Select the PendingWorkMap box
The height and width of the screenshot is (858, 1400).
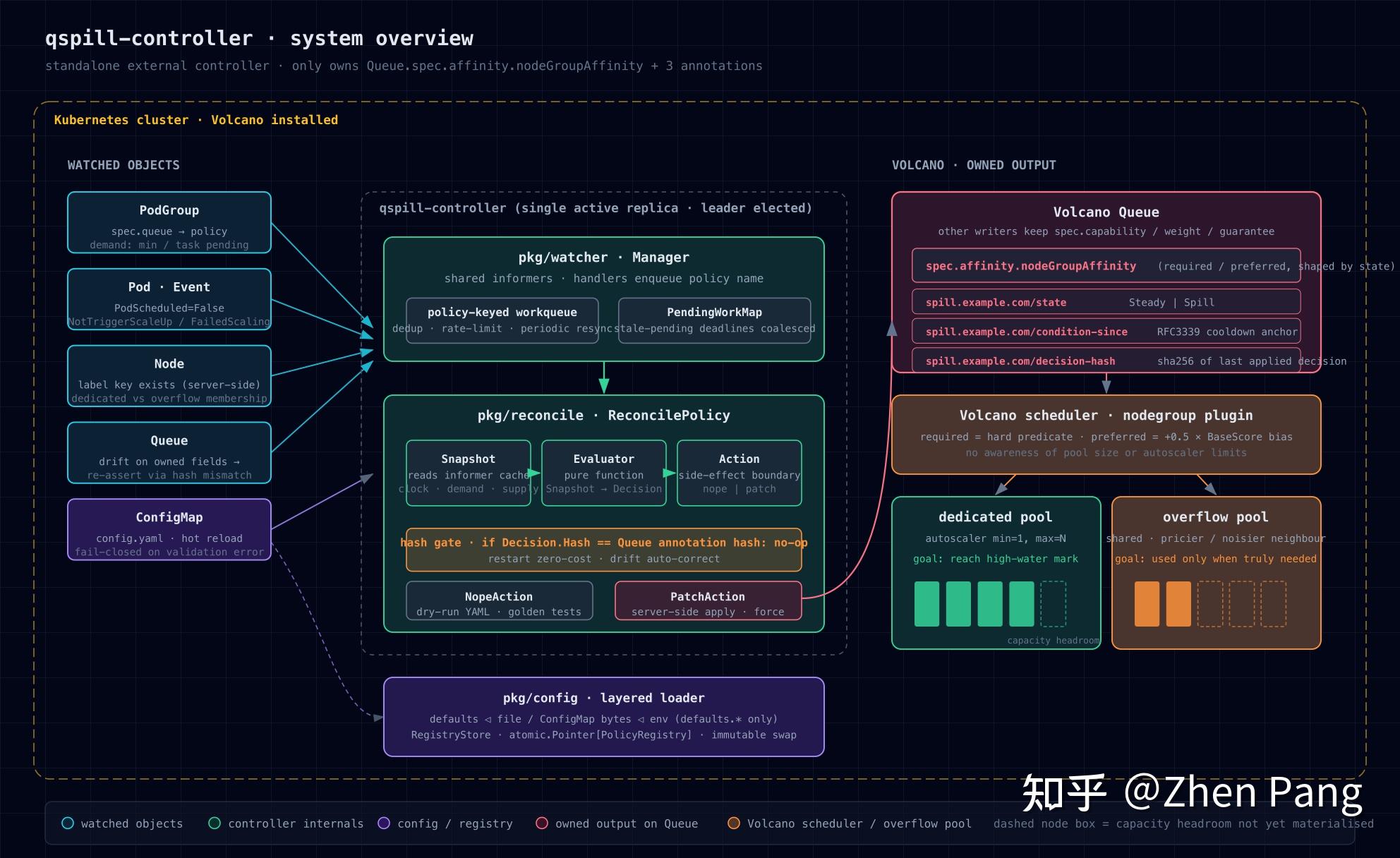coord(715,320)
